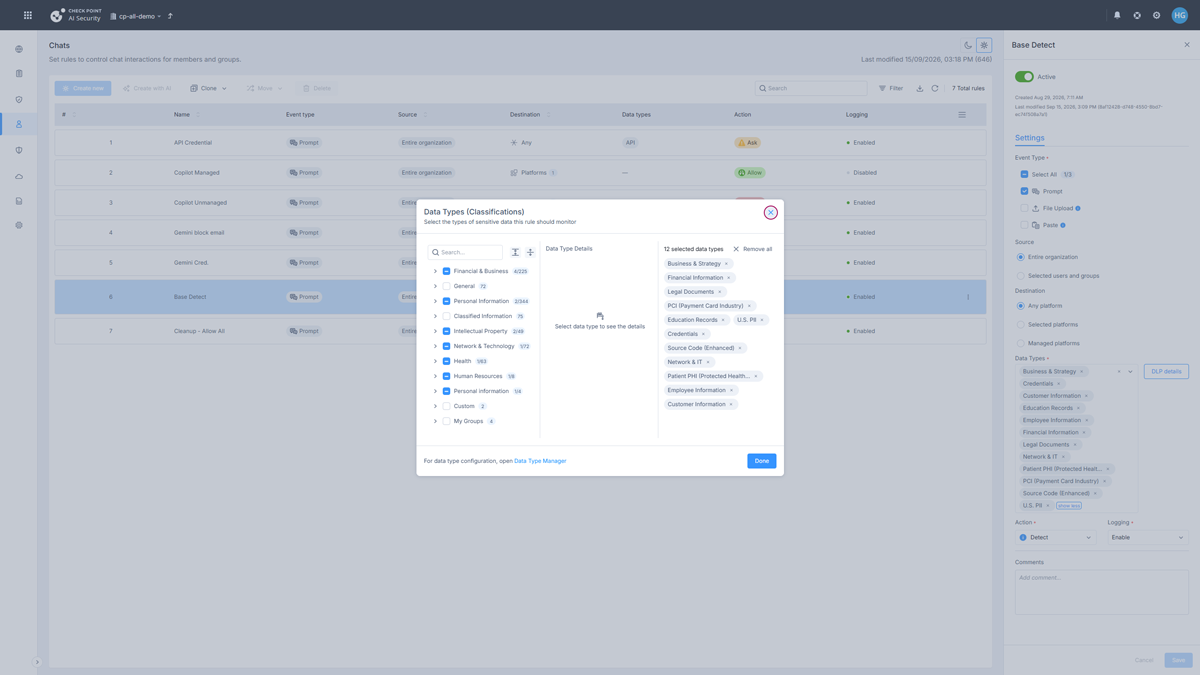Viewport: 1200px width, 675px height.
Task: Toggle Intellectual Property checkbox
Action: coord(446,331)
